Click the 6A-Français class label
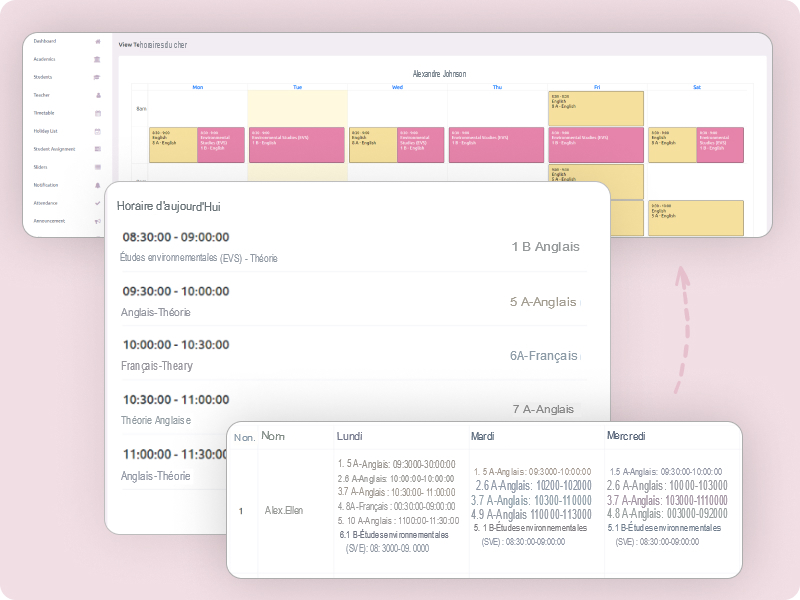 pos(543,356)
